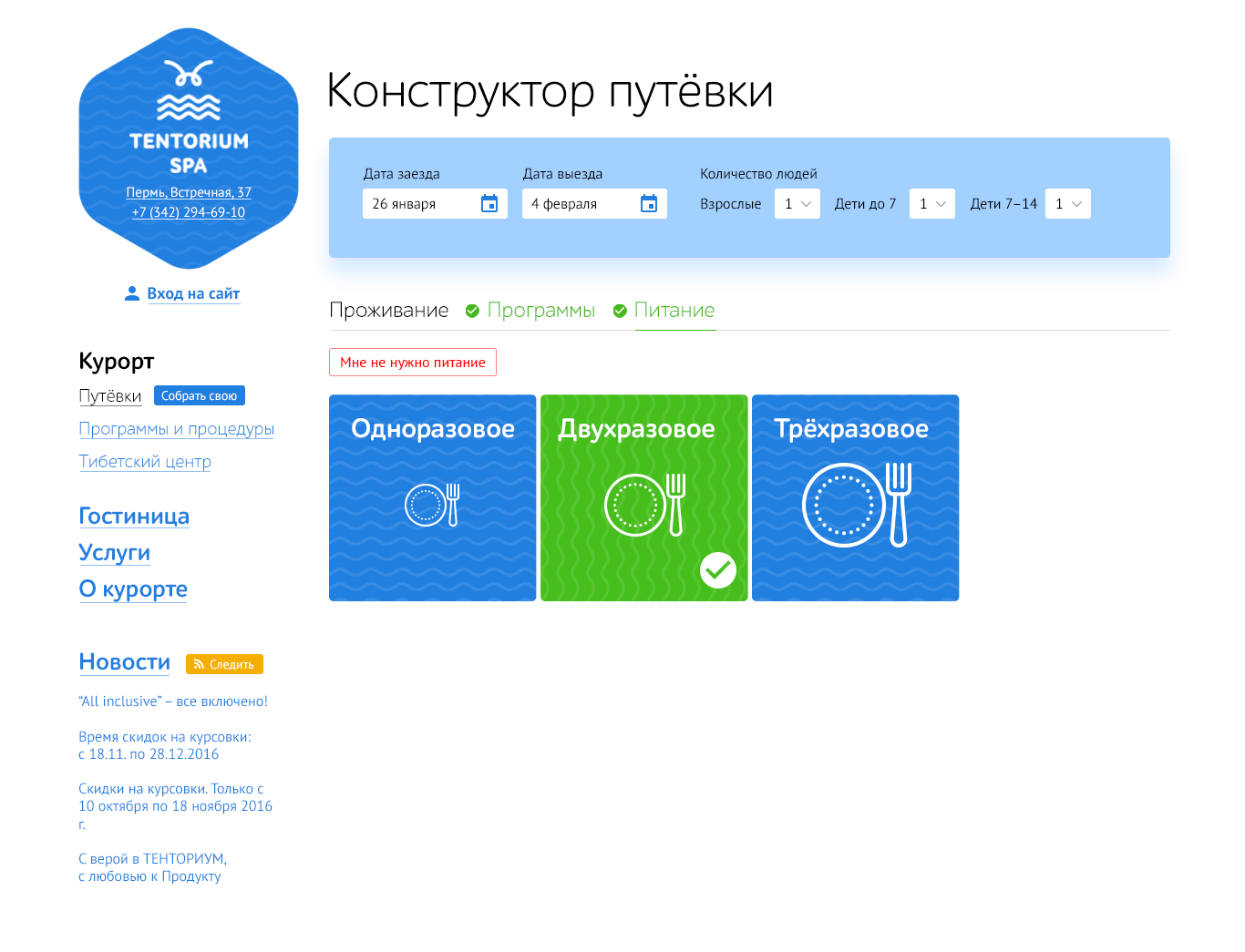
Task: Click the RSS icon on the Следить button
Action: [199, 664]
